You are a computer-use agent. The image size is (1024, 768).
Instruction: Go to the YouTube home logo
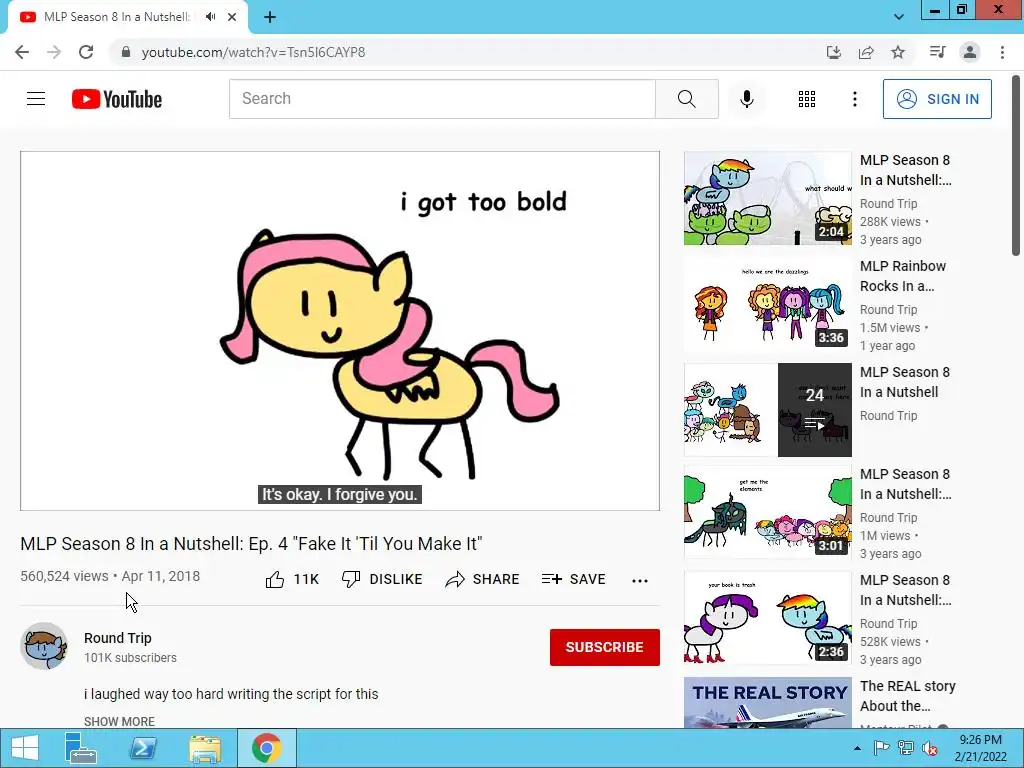point(117,99)
